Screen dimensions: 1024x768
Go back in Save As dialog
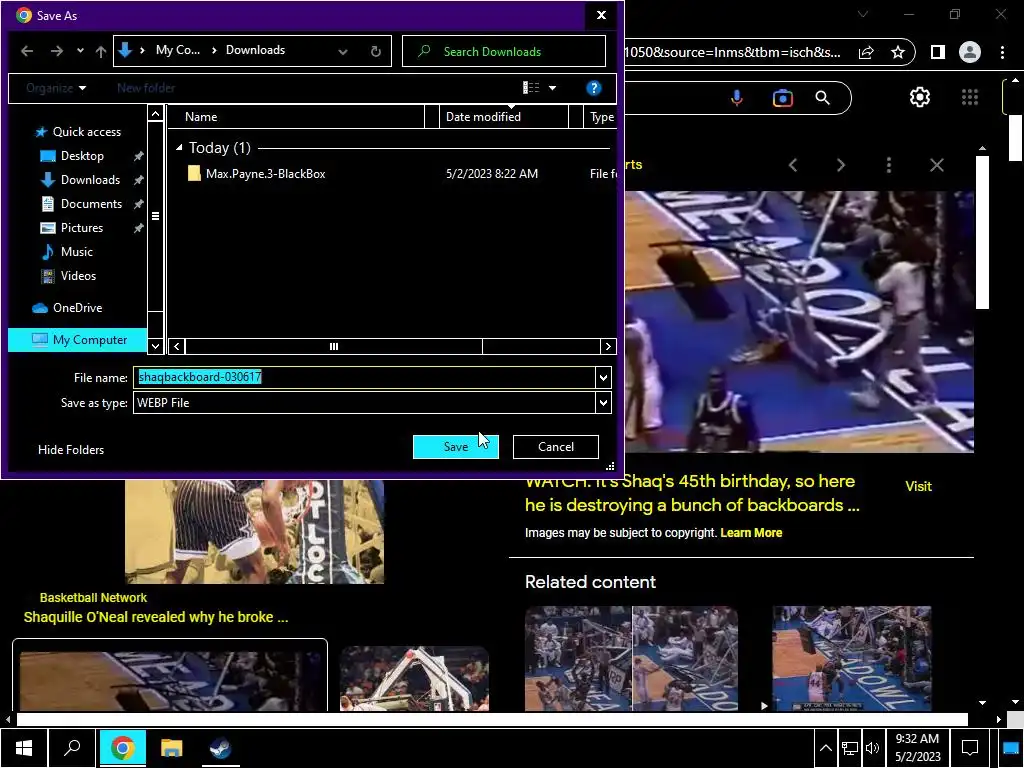point(27,51)
